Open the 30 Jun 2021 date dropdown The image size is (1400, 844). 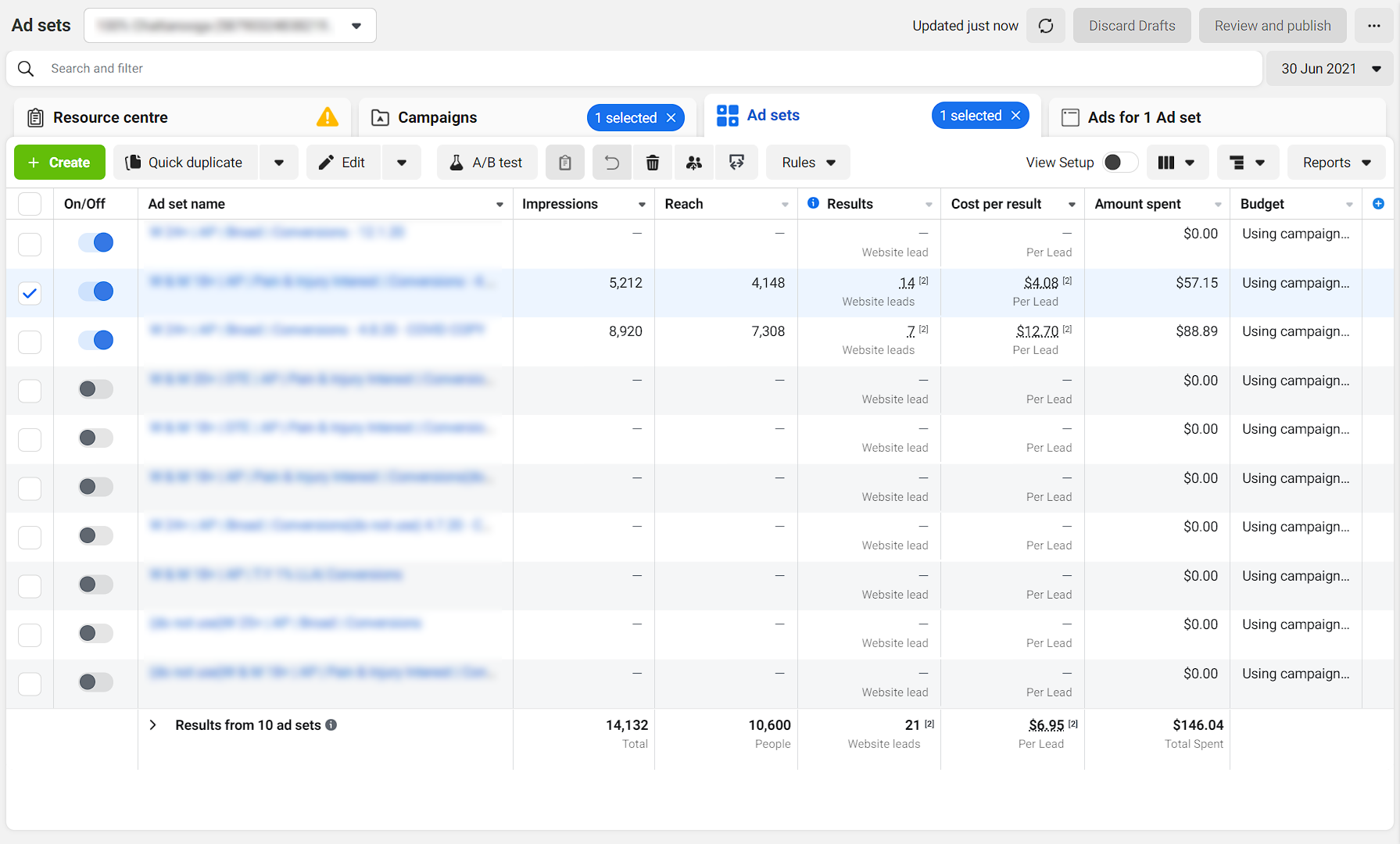[x=1329, y=68]
